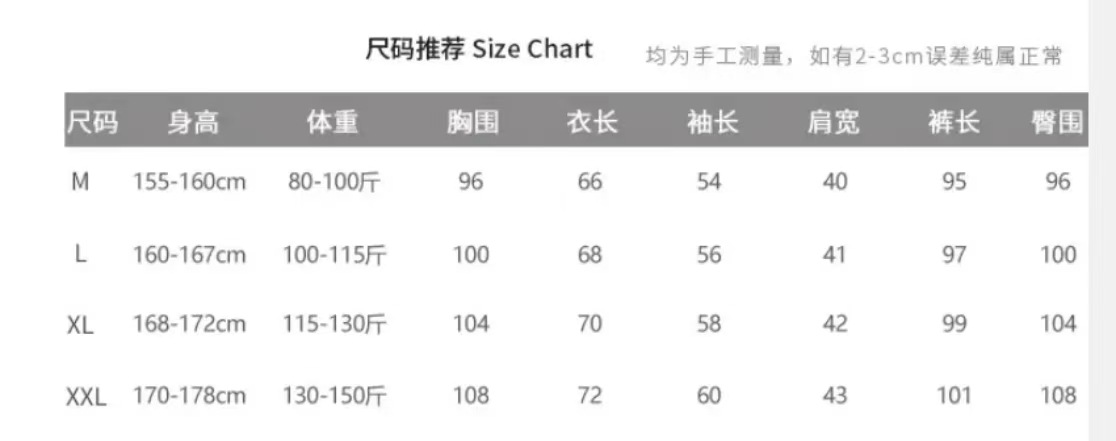Image resolution: width=1116 pixels, height=441 pixels.
Task: Click the 体重 column header
Action: tap(332, 123)
